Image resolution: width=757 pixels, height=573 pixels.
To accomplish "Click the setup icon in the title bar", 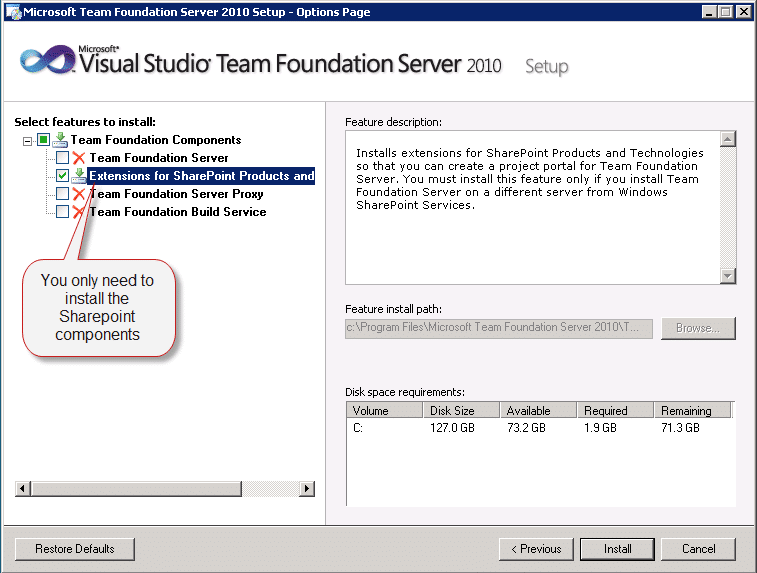I will (x=14, y=12).
